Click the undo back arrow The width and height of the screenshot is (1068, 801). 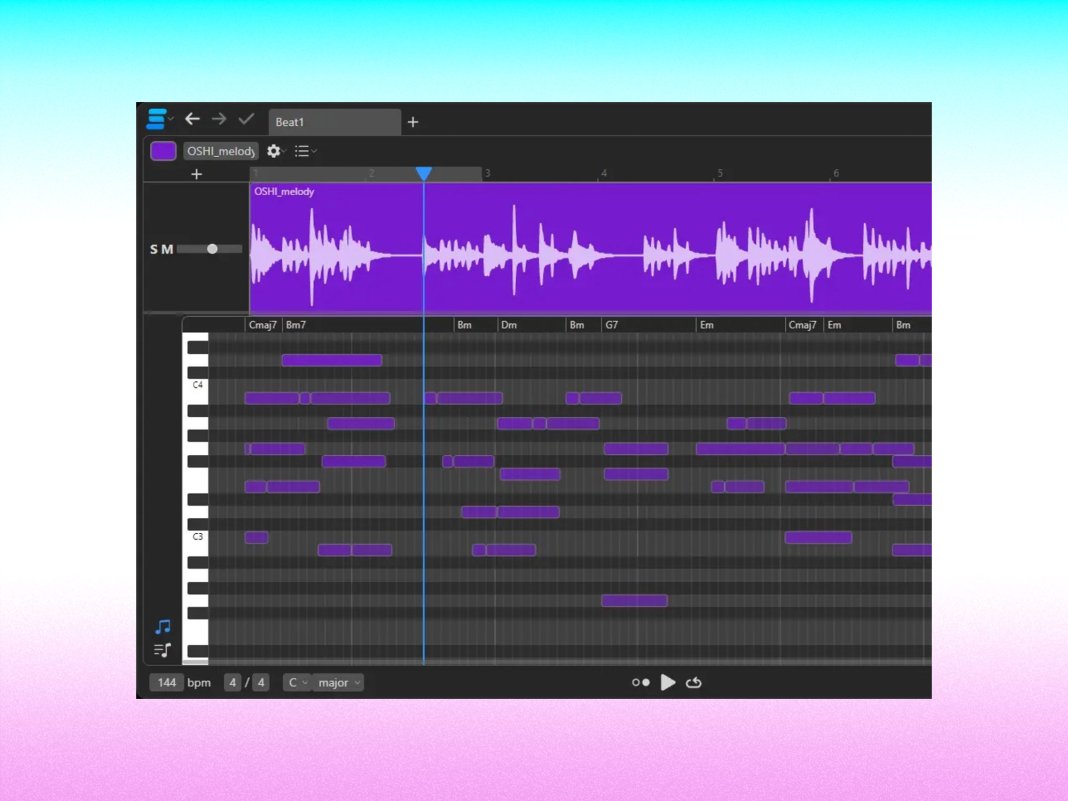(193, 119)
